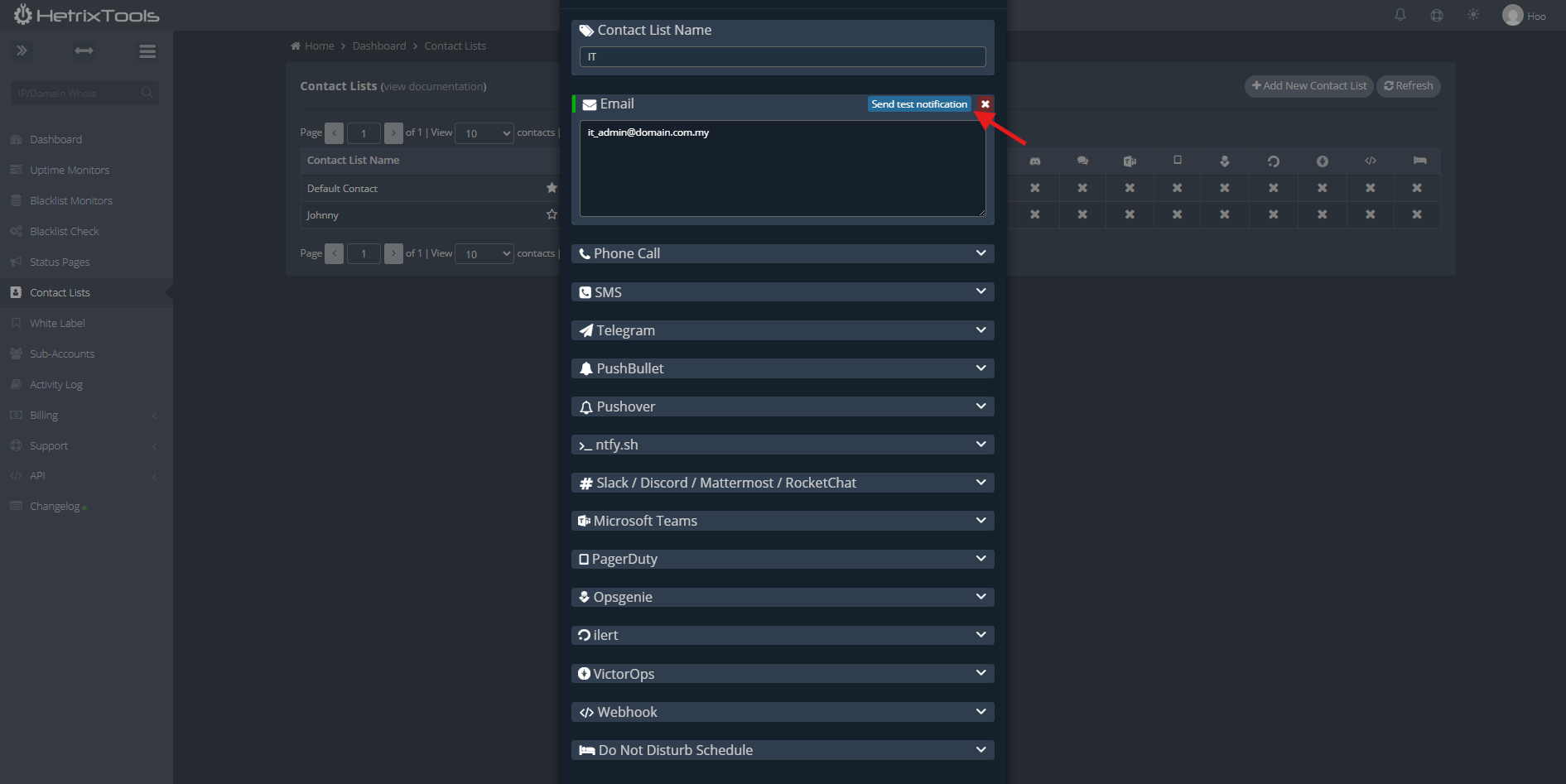Toggle star for Default Contact row
1566x784 pixels.
[552, 188]
